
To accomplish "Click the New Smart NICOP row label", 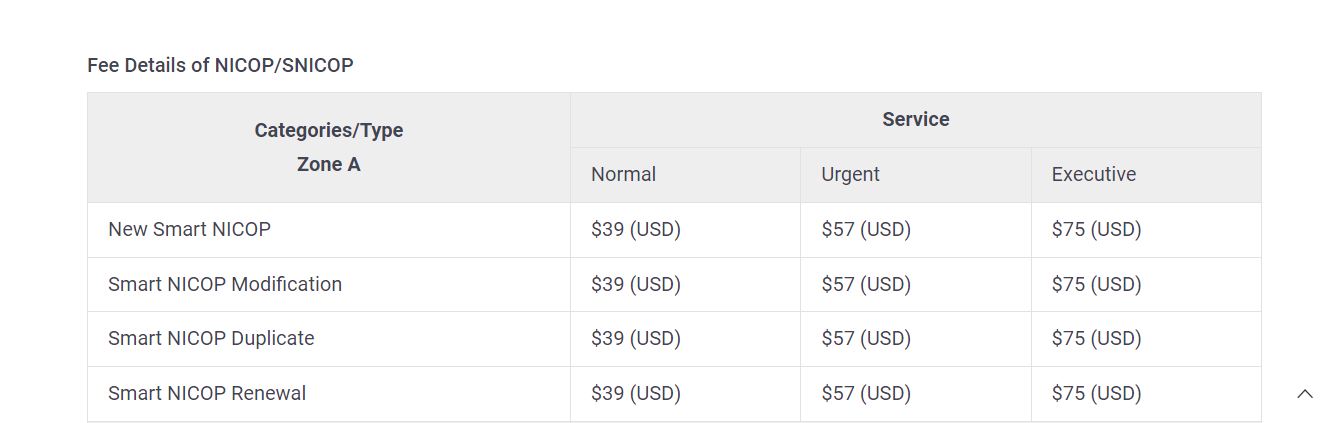I will click(189, 229).
